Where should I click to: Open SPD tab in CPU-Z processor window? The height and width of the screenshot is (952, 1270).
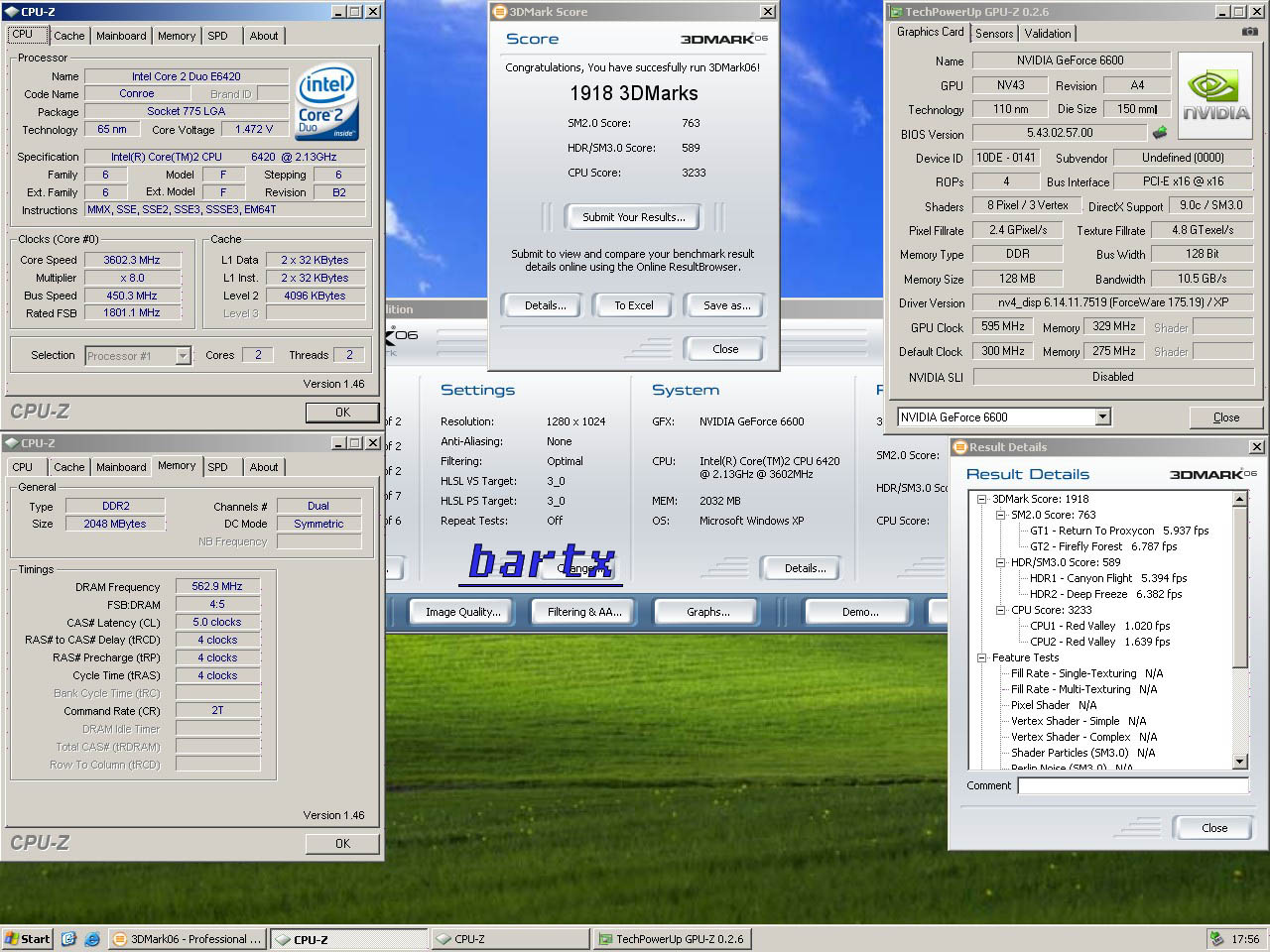point(217,36)
